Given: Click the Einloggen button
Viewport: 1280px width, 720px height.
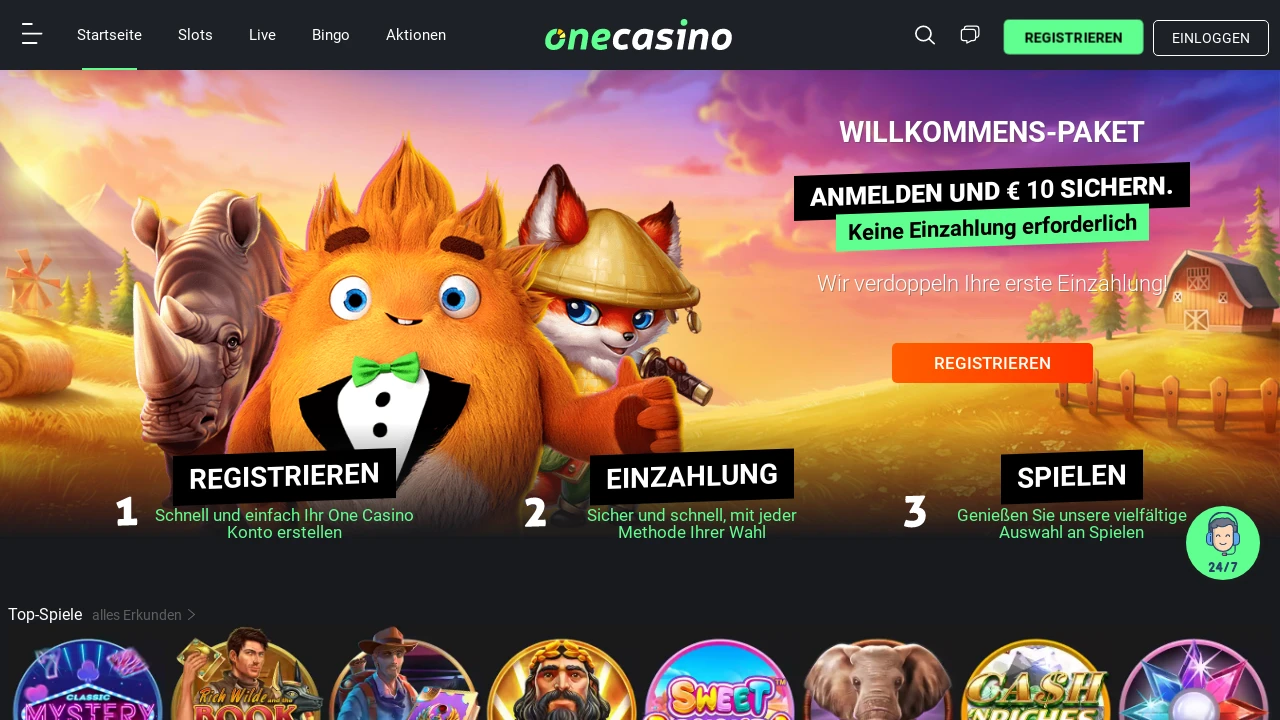Looking at the screenshot, I should 1211,38.
